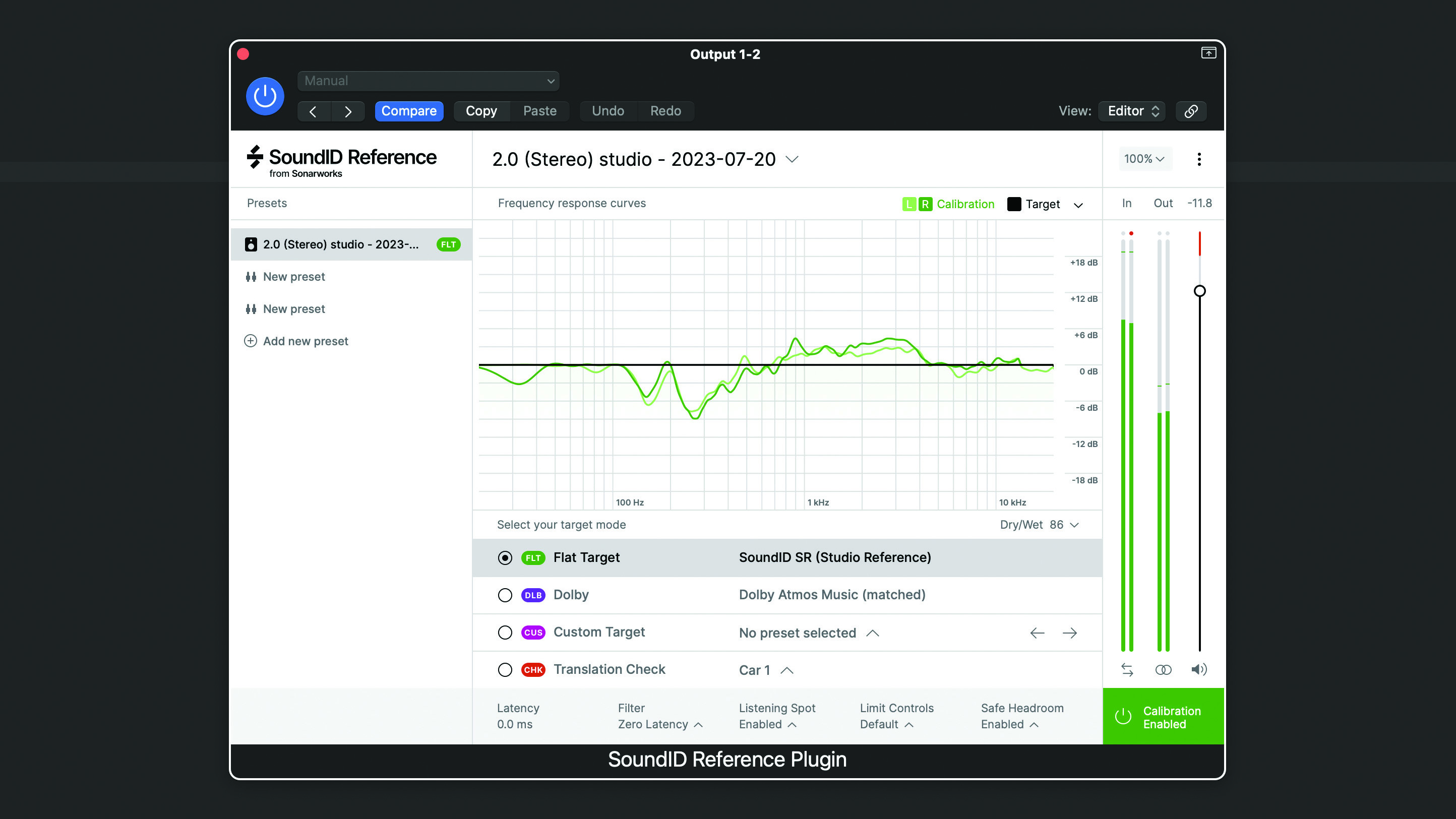Click speaker icon of 2.0 Stereo studio preset

tap(251, 244)
